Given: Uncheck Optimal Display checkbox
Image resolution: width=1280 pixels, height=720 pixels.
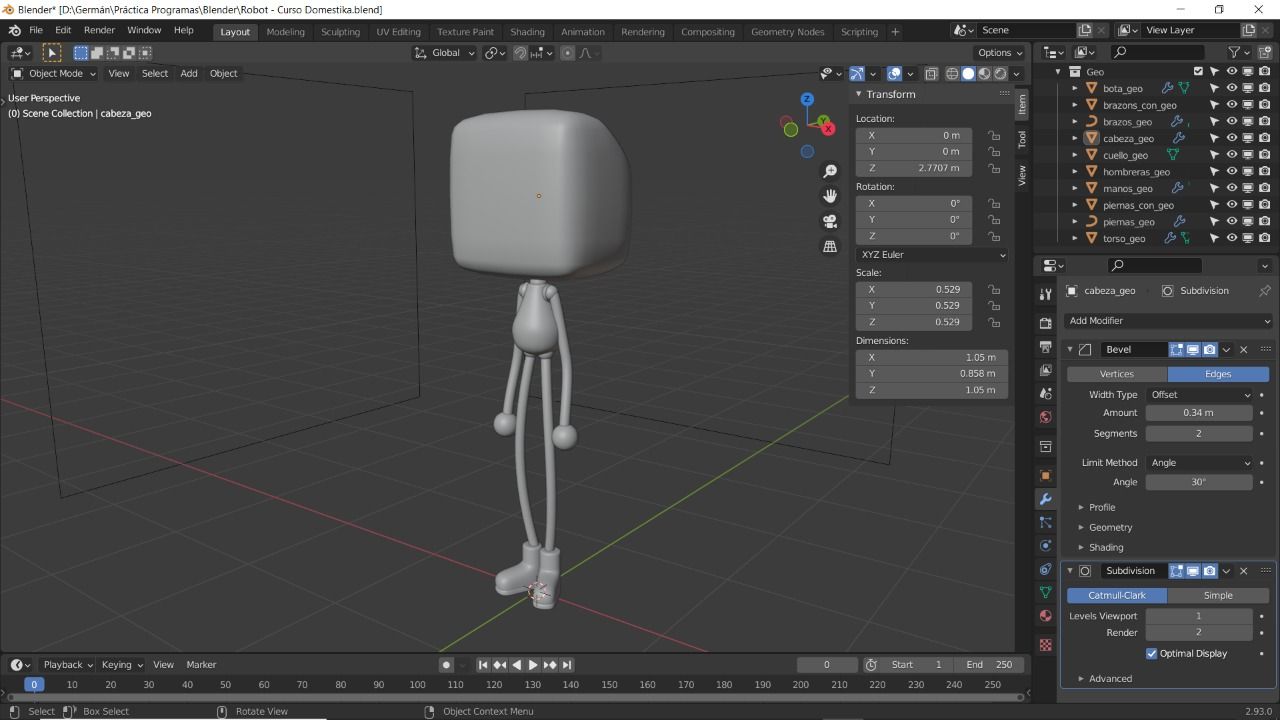Looking at the screenshot, I should 1152,654.
